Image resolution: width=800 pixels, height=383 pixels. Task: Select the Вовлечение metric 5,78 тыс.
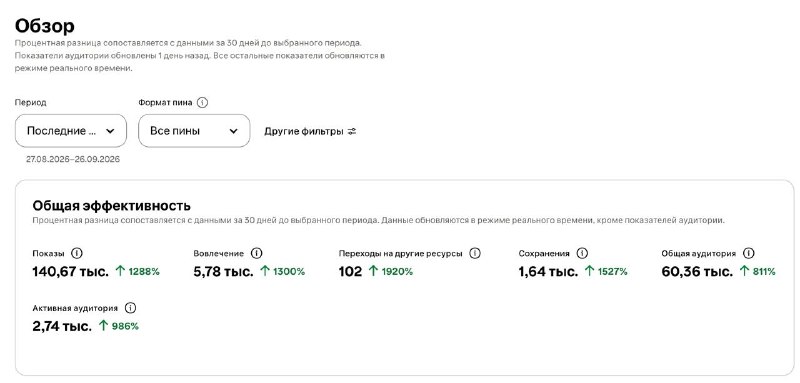click(223, 271)
